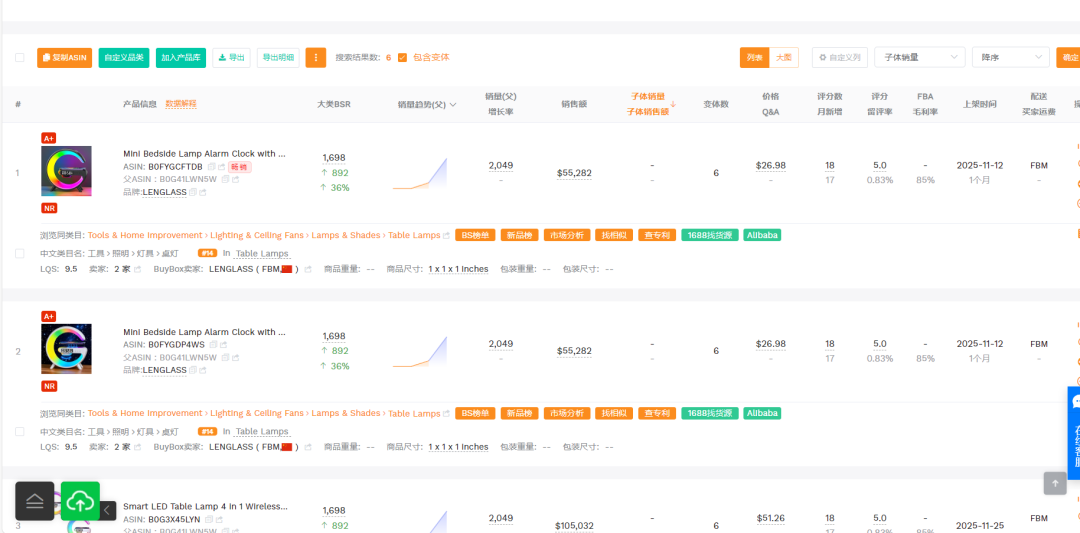The image size is (1080, 533).
Task: Switch to 列表 view tab
Action: pyautogui.click(x=755, y=58)
